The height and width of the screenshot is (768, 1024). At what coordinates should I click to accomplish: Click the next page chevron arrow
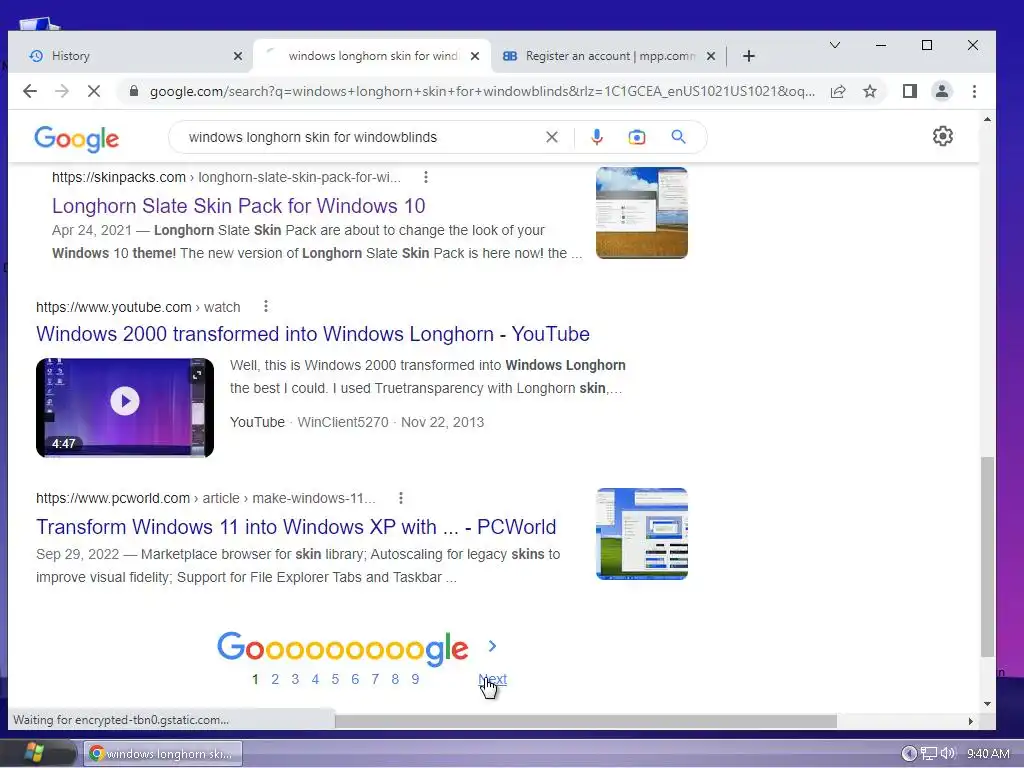[492, 646]
